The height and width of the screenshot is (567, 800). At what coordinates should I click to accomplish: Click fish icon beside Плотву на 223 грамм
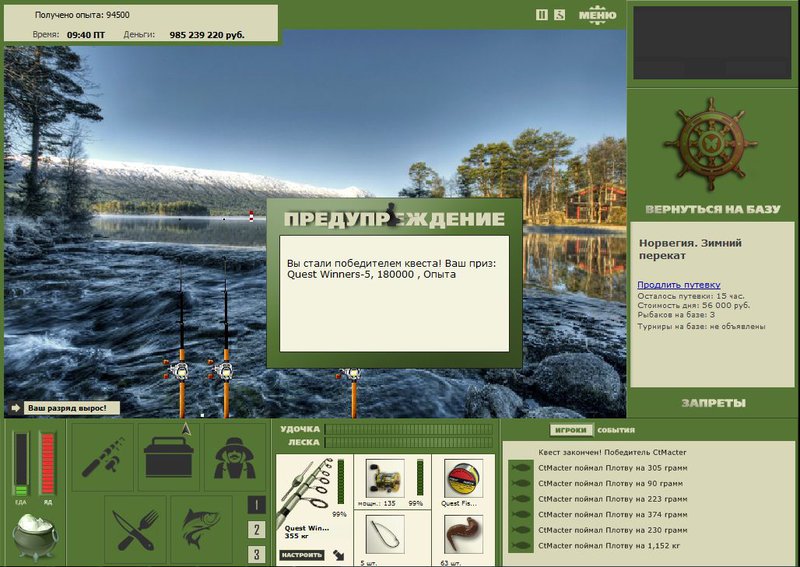[520, 499]
